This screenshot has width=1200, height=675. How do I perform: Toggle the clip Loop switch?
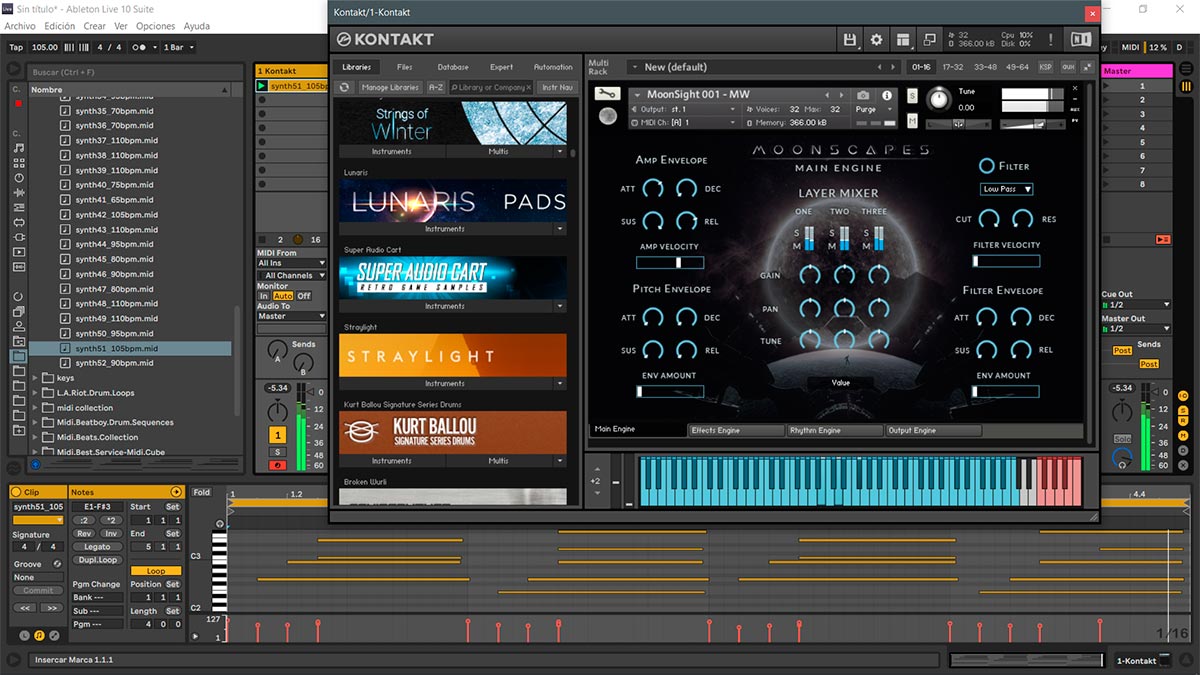(x=156, y=571)
